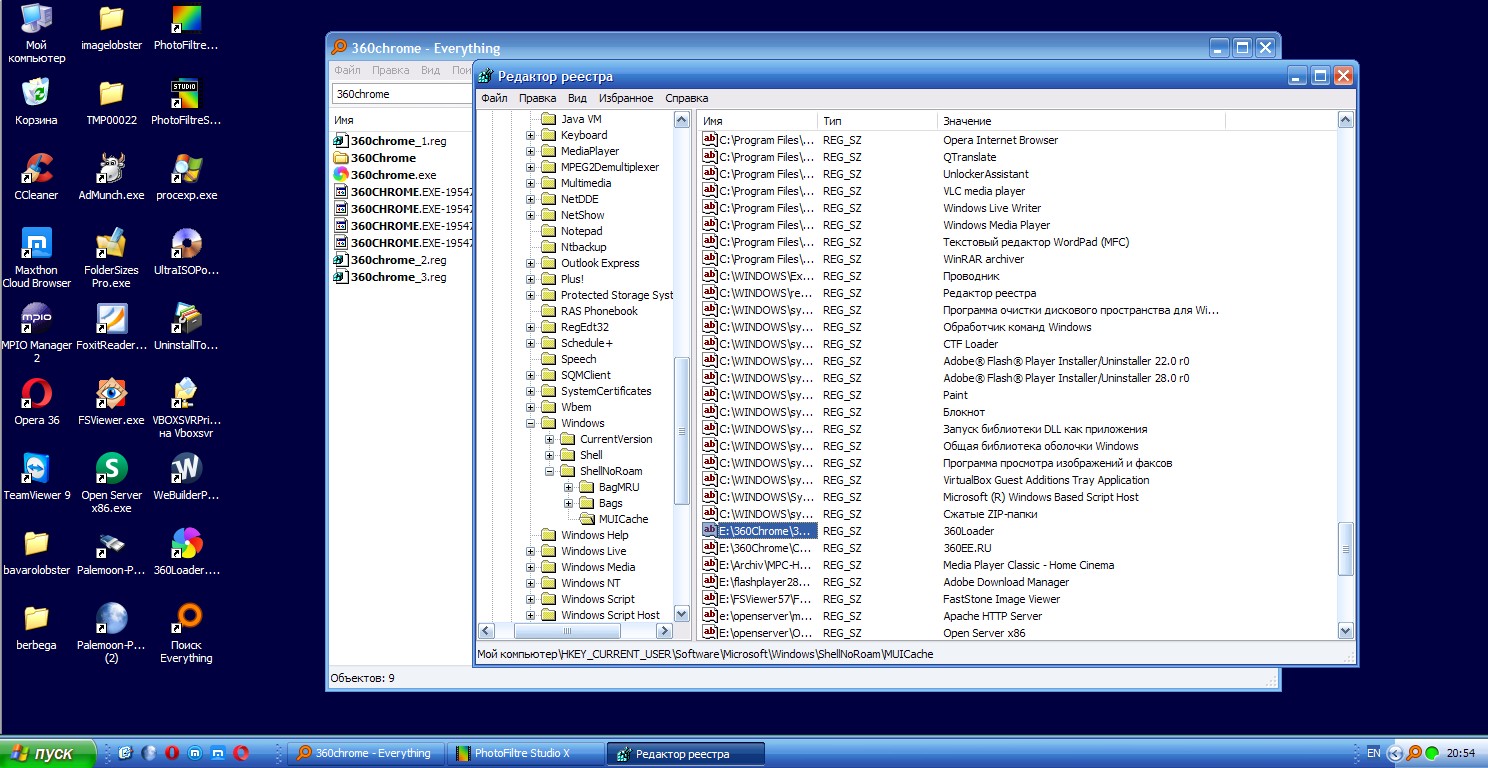Open procexp.exe desktop icon
The height and width of the screenshot is (768, 1488).
[x=186, y=176]
